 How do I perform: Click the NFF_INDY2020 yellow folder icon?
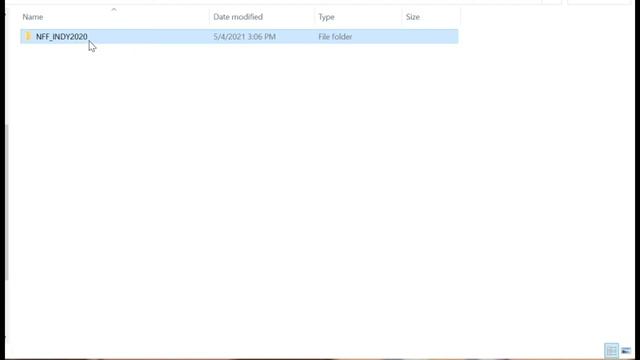[28, 36]
